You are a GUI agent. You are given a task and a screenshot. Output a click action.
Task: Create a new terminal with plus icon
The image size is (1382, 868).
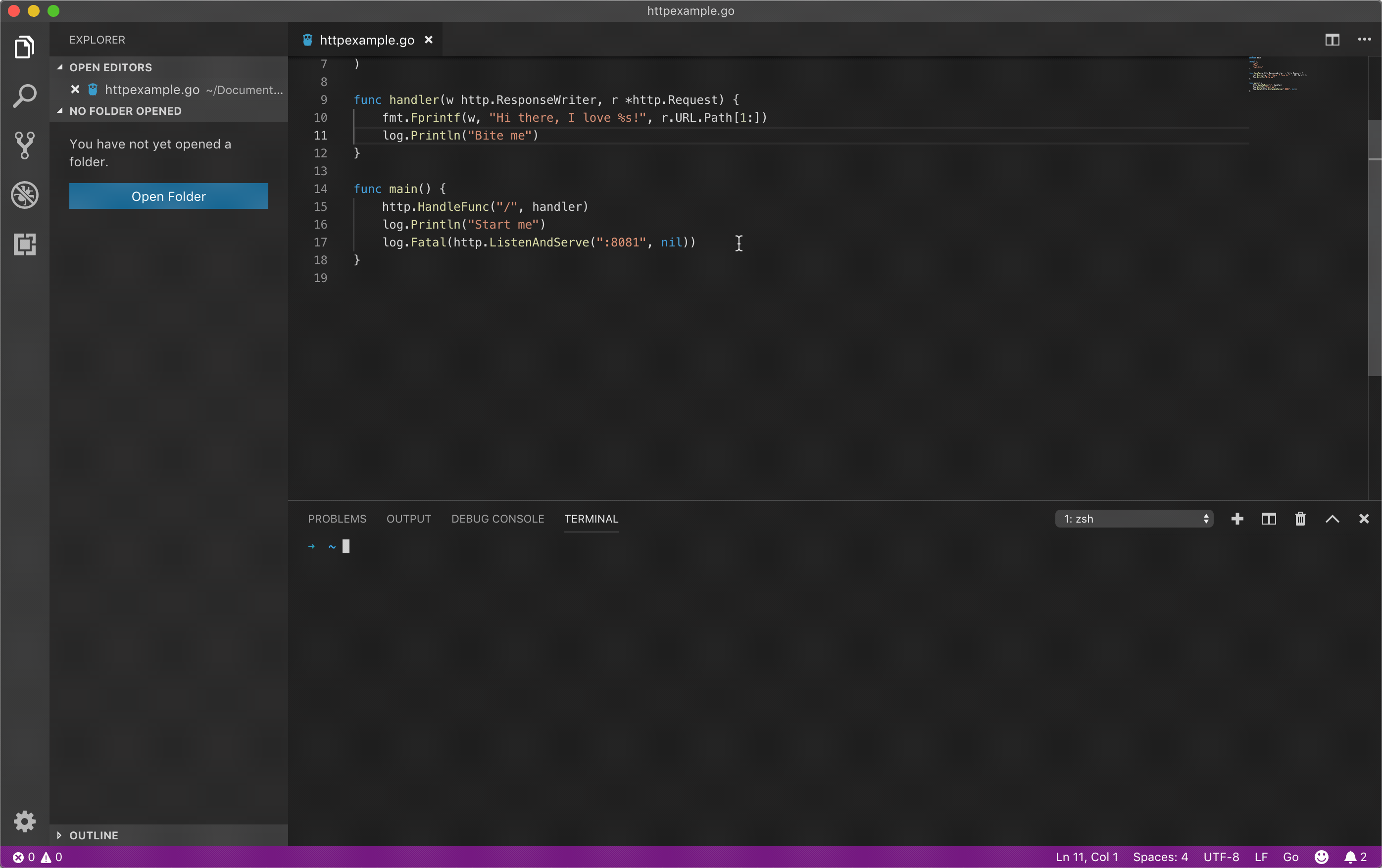pyautogui.click(x=1237, y=519)
